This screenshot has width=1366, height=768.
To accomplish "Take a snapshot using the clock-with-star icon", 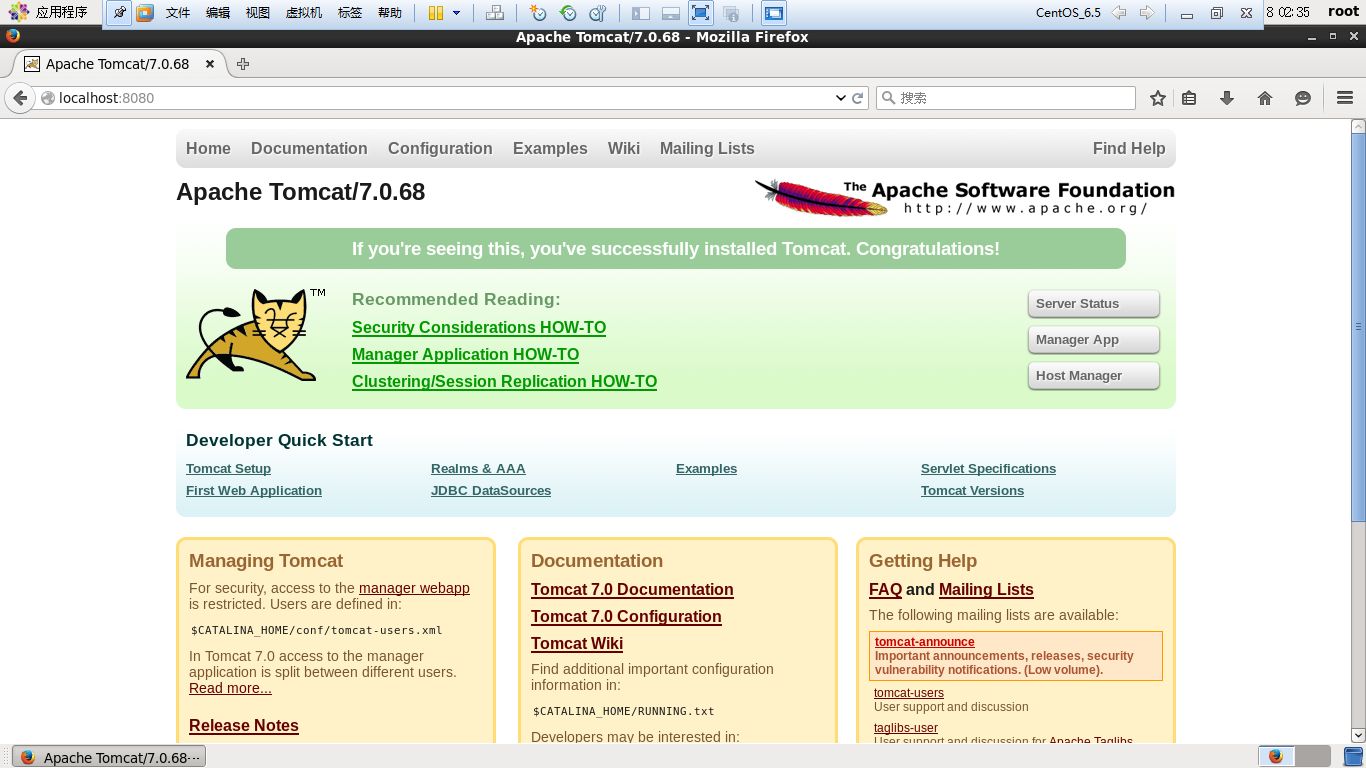I will coord(538,13).
